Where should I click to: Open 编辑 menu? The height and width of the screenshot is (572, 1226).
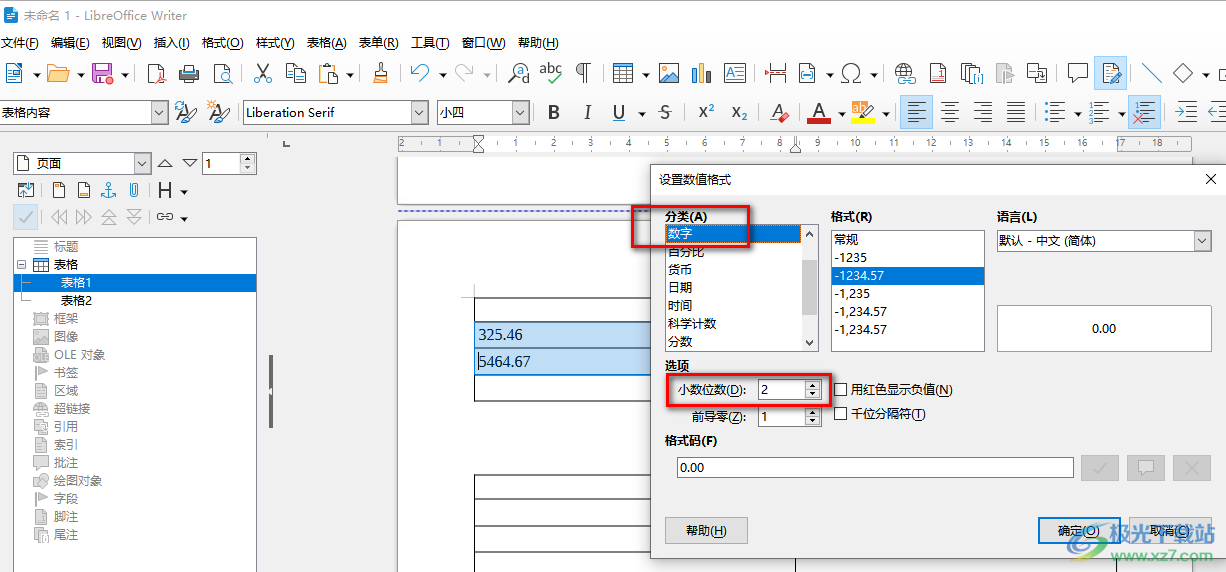[70, 43]
